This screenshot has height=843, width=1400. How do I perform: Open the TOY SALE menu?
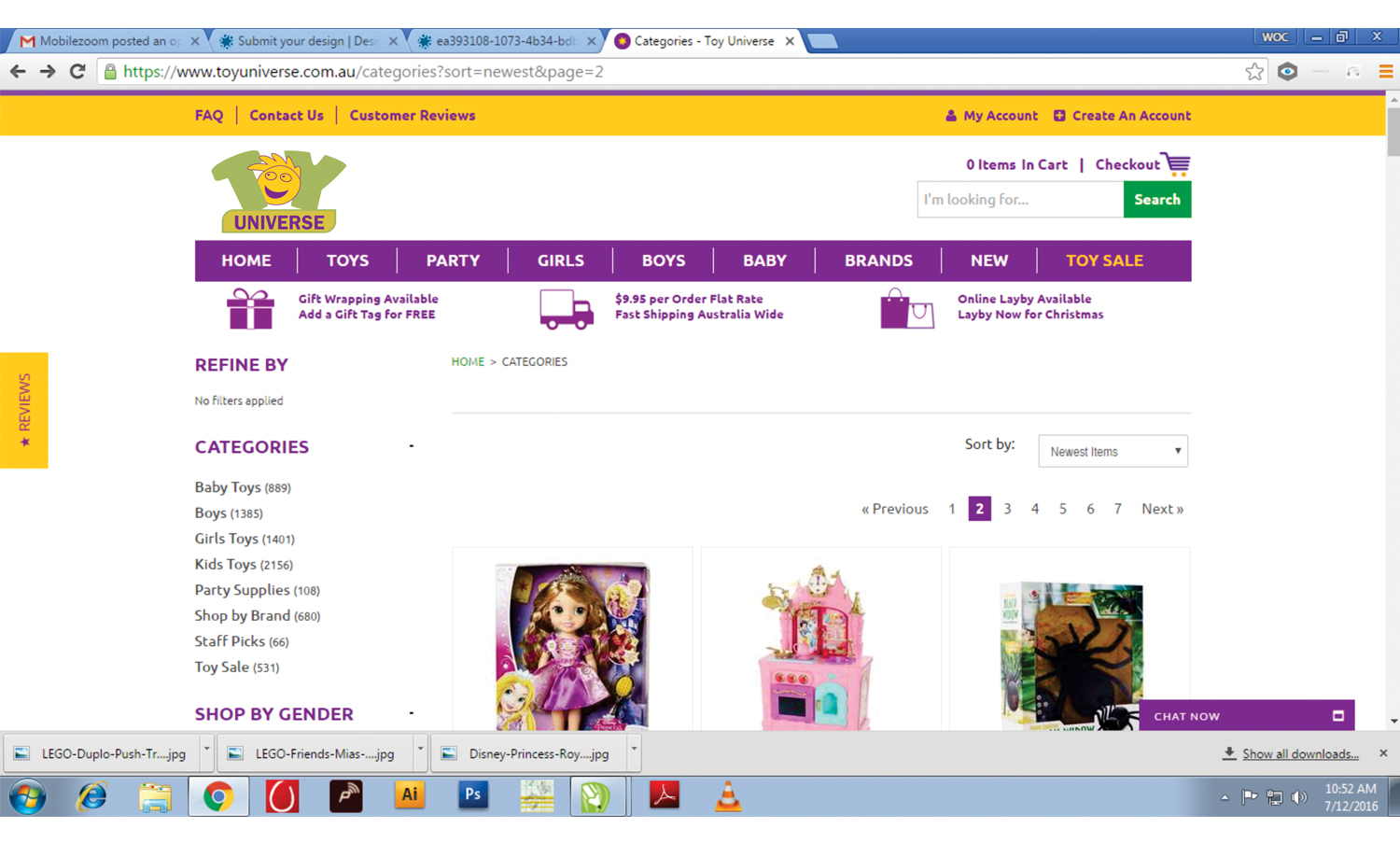click(1104, 260)
